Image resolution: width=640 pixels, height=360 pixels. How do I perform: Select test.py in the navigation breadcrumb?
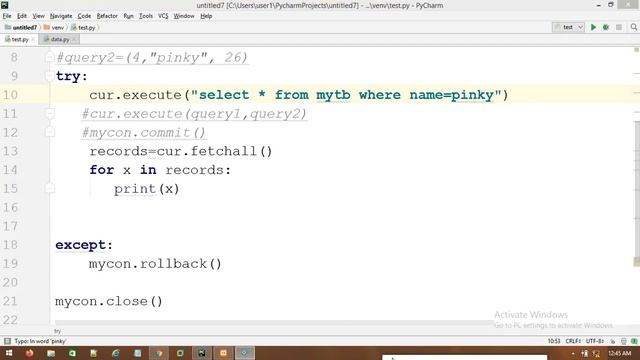(83, 28)
